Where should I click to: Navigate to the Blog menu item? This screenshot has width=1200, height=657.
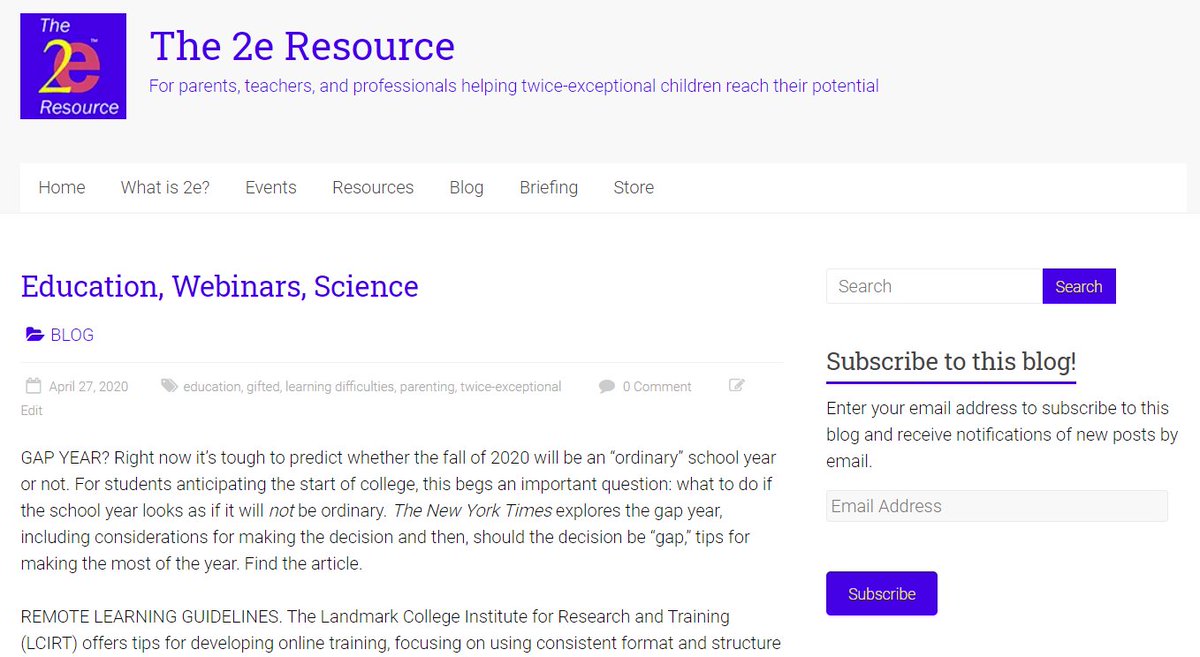point(466,187)
